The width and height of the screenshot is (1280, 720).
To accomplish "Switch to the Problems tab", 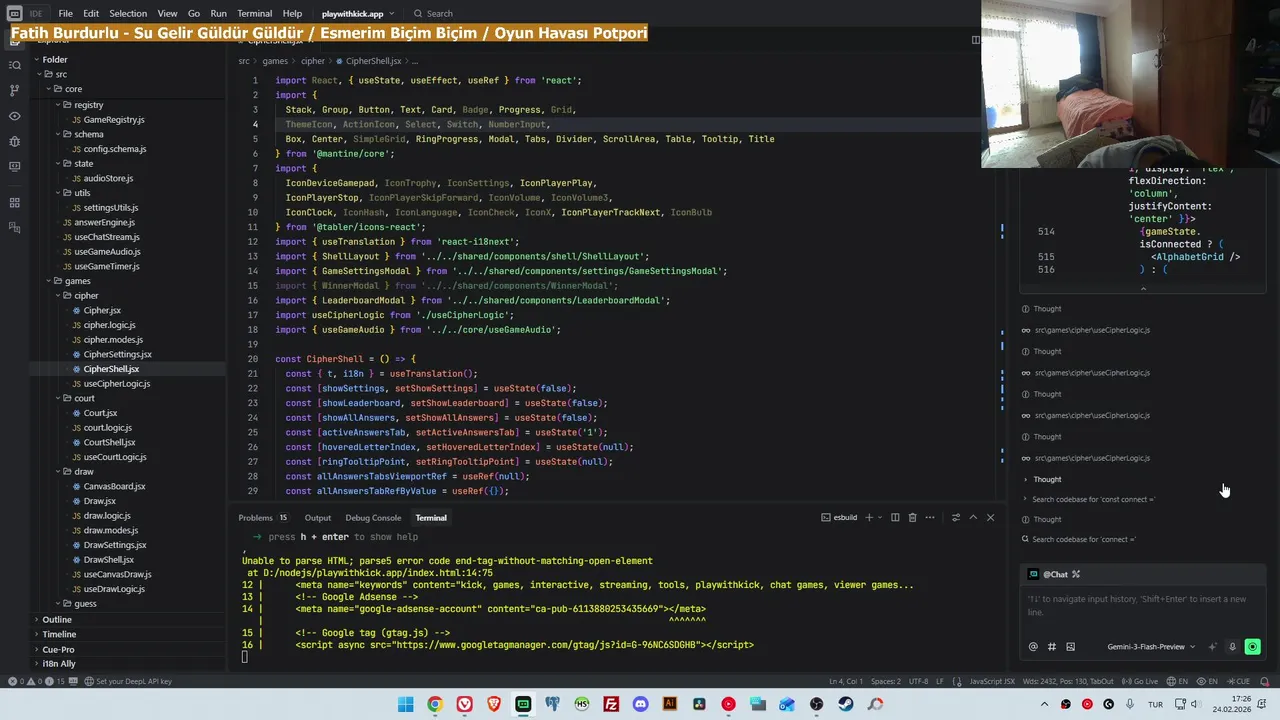I will tap(263, 517).
